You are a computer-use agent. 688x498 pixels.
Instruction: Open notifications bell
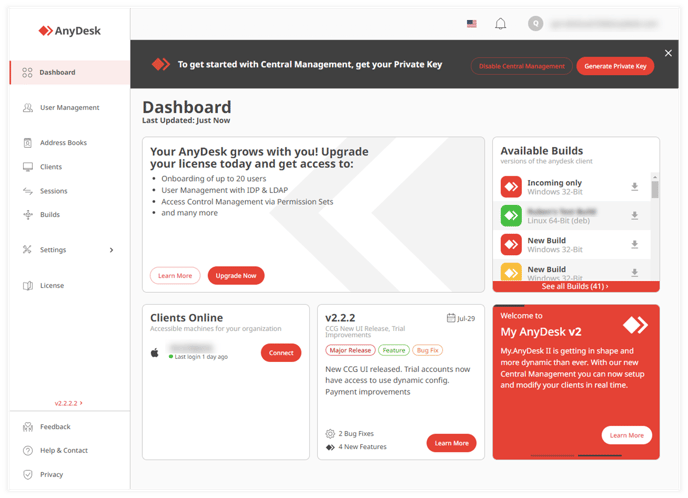[x=501, y=24]
